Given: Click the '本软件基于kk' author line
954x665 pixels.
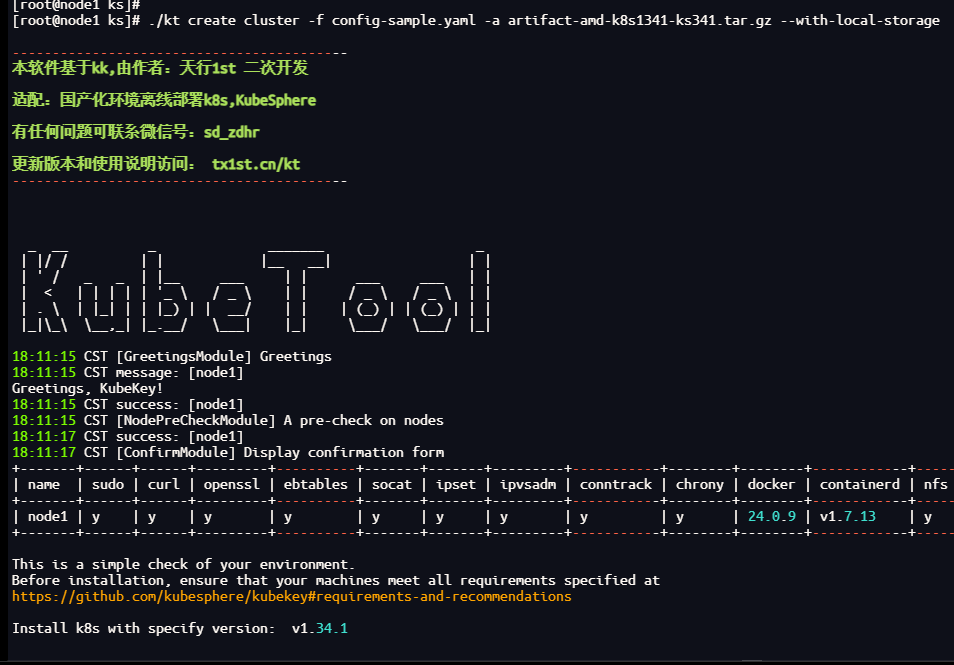Looking at the screenshot, I should pos(160,68).
